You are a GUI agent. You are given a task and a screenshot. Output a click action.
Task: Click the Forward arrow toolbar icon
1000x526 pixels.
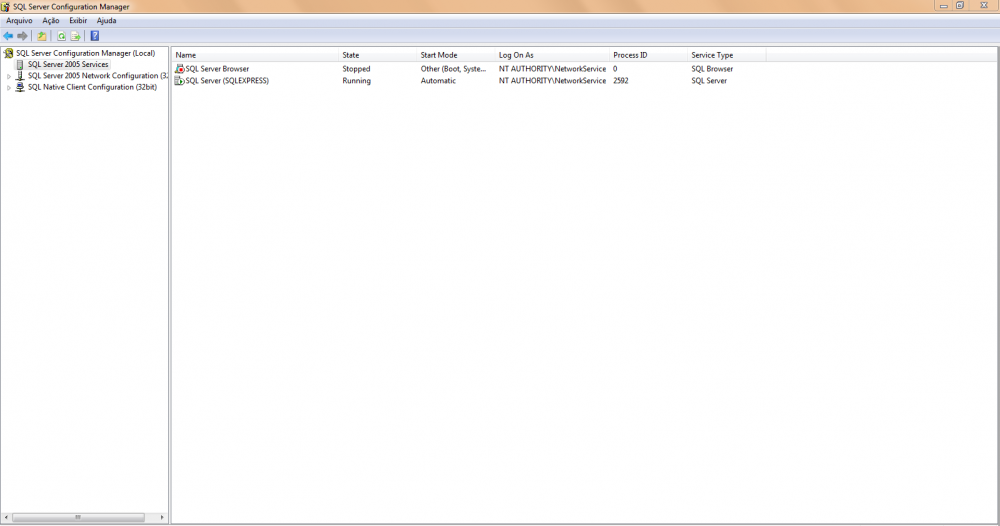(23, 36)
